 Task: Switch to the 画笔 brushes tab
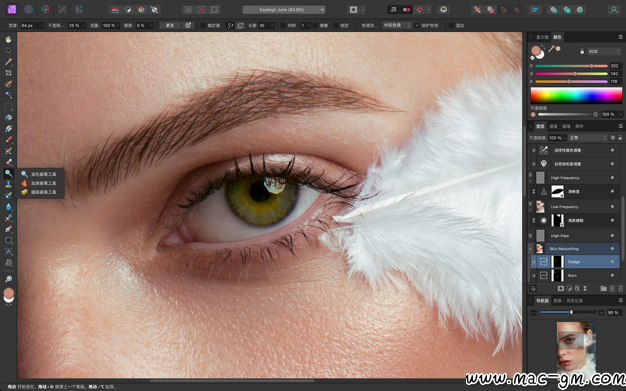566,126
